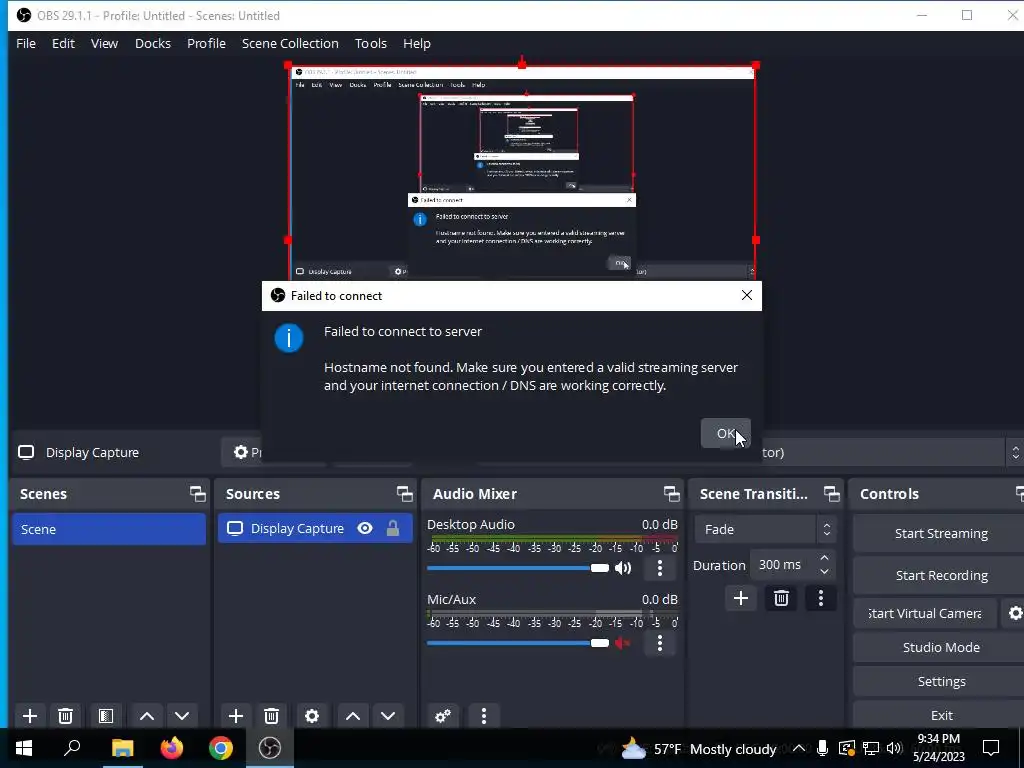This screenshot has width=1024, height=768.
Task: Click Start Virtual Camera button
Action: click(925, 613)
